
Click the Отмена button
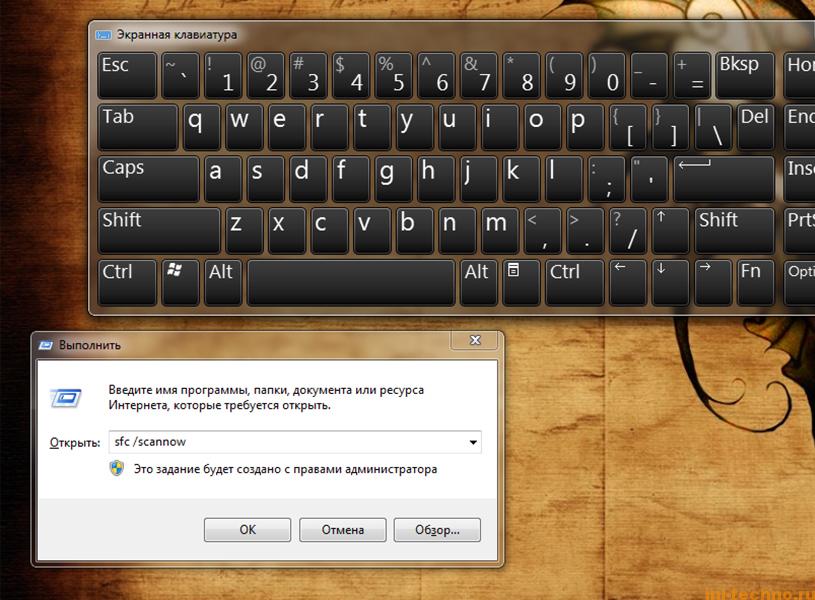coord(343,530)
